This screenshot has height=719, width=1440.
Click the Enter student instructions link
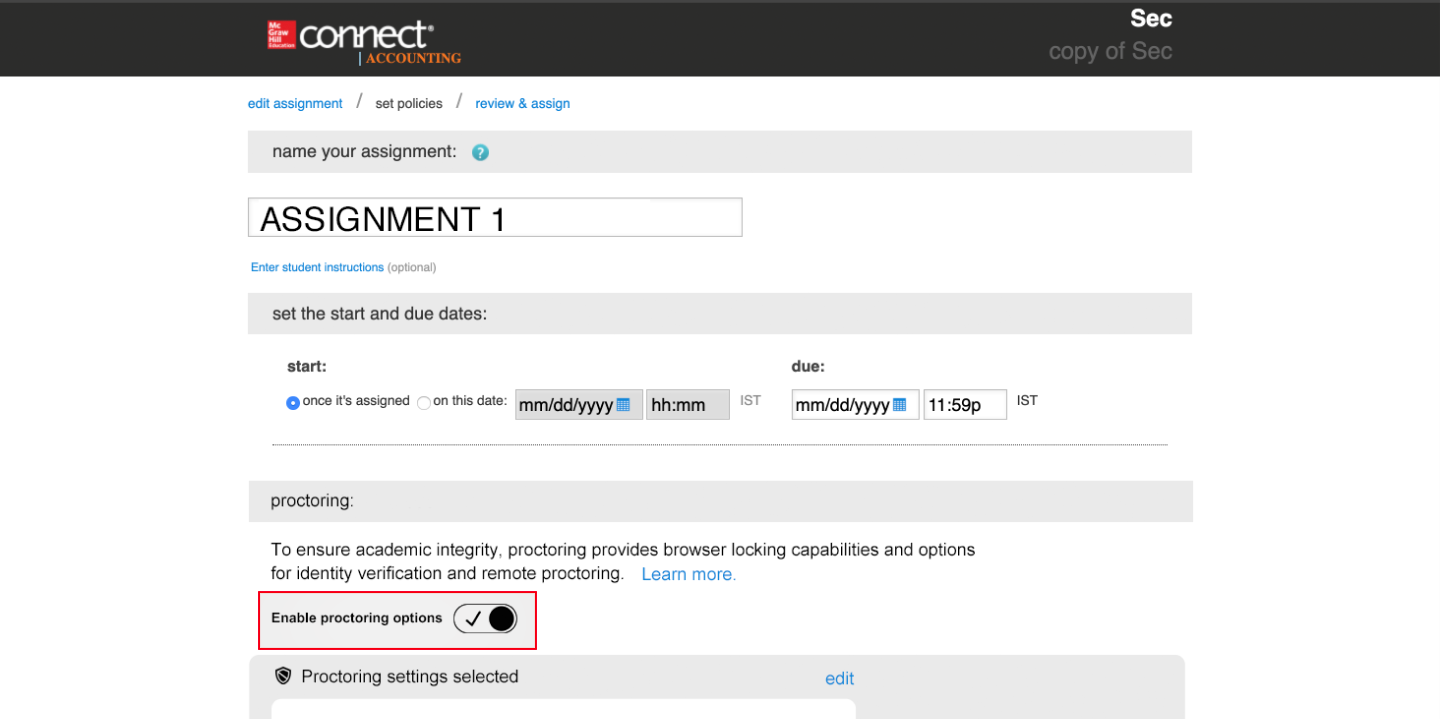[x=317, y=268]
